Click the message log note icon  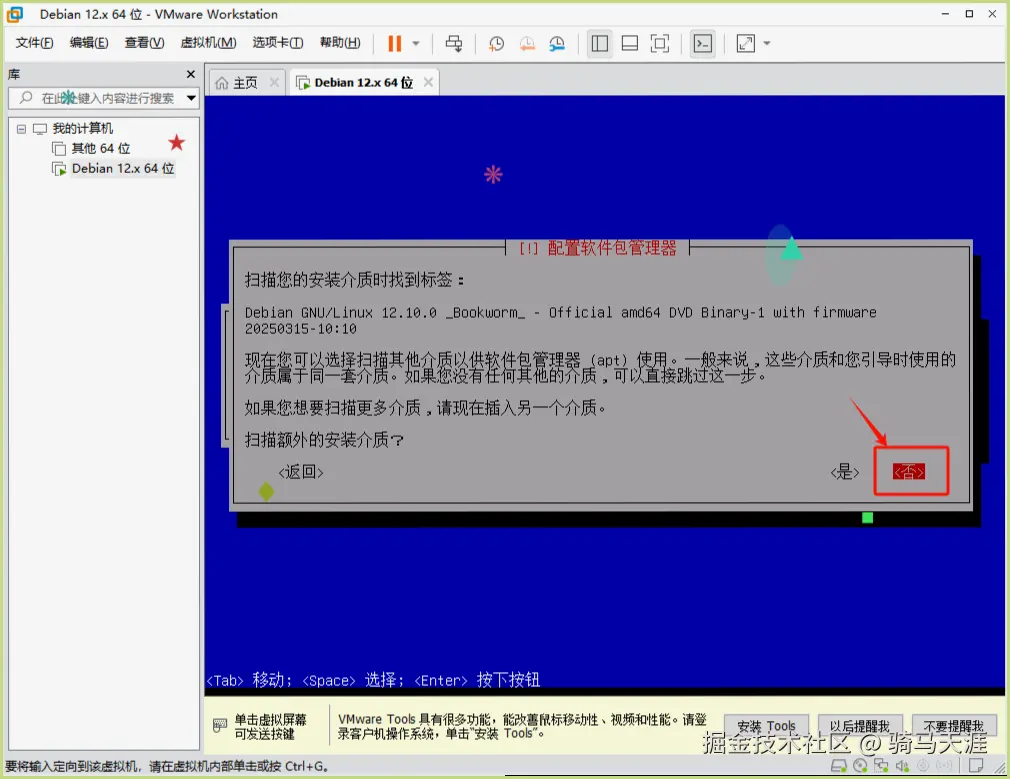click(976, 765)
